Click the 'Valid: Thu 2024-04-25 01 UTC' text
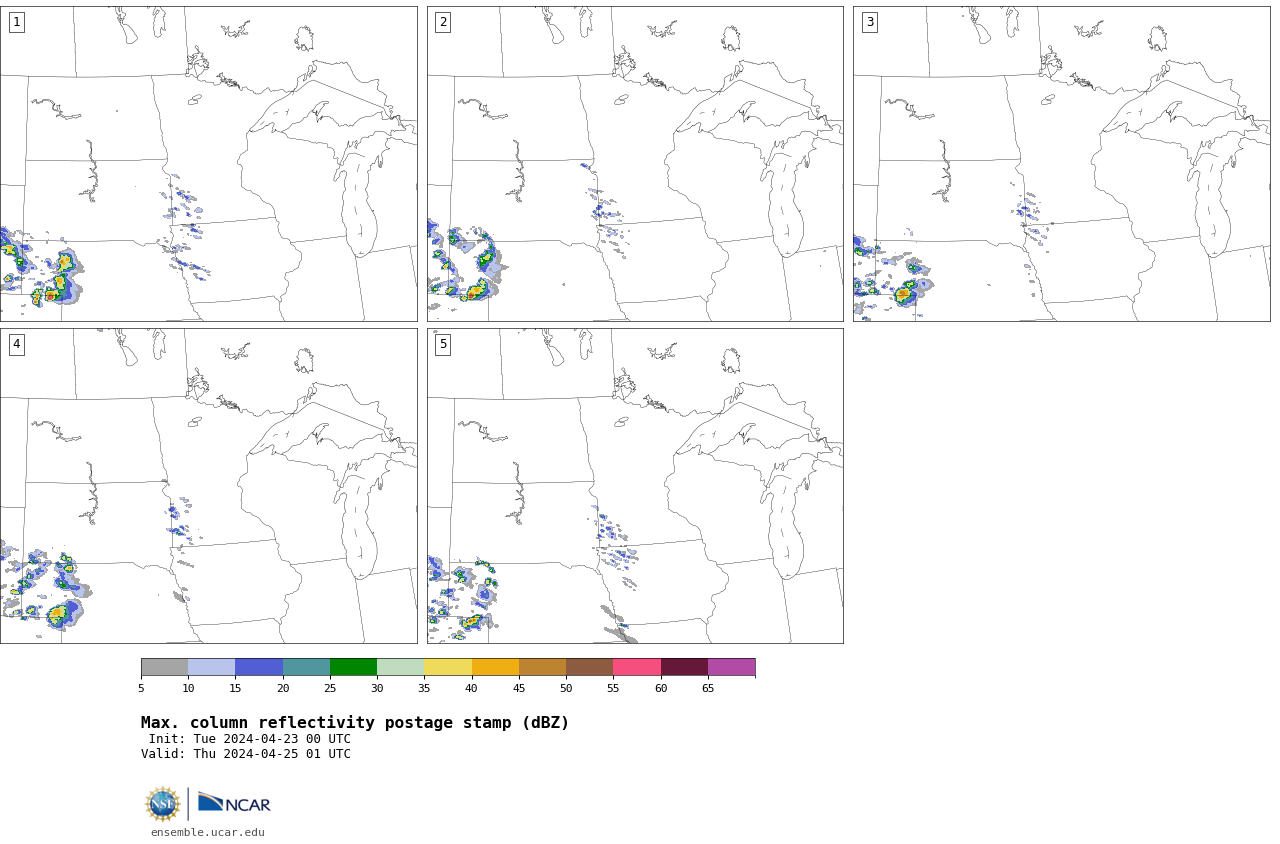This screenshot has height=844, width=1280. tap(246, 754)
